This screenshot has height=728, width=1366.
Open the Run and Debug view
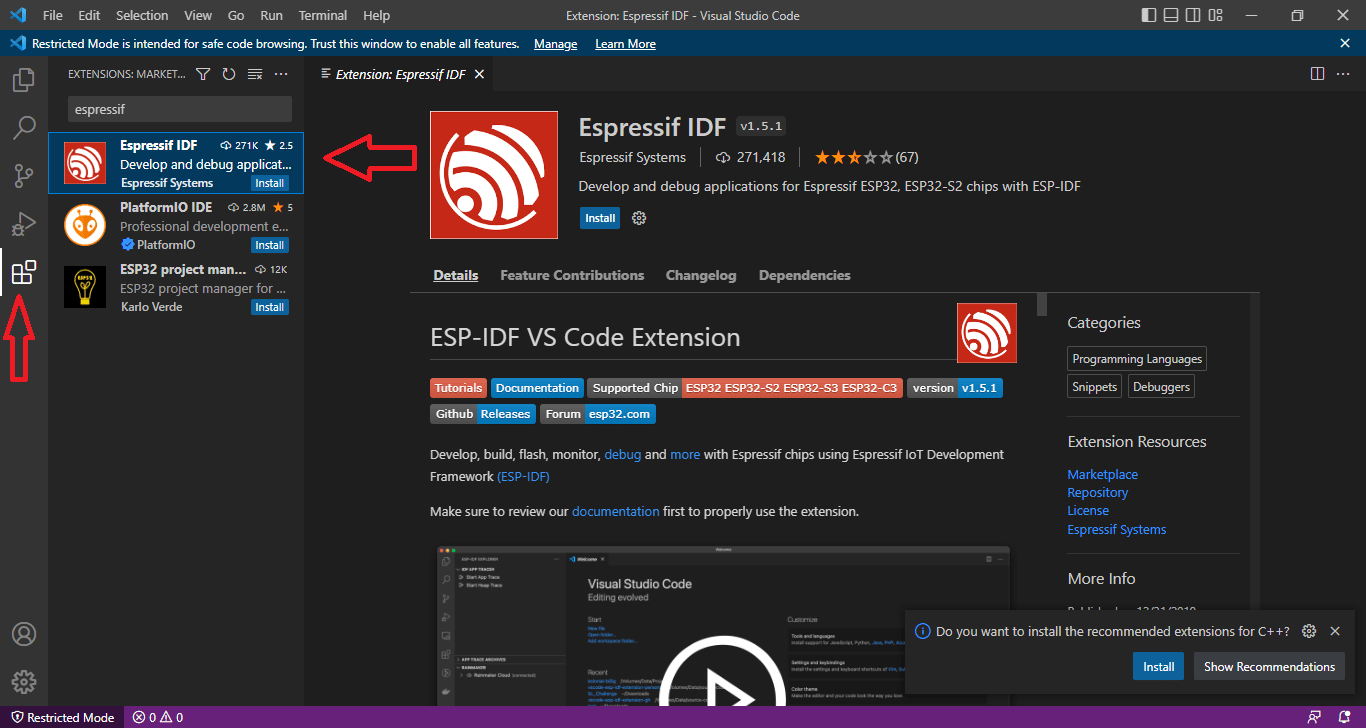(x=24, y=224)
